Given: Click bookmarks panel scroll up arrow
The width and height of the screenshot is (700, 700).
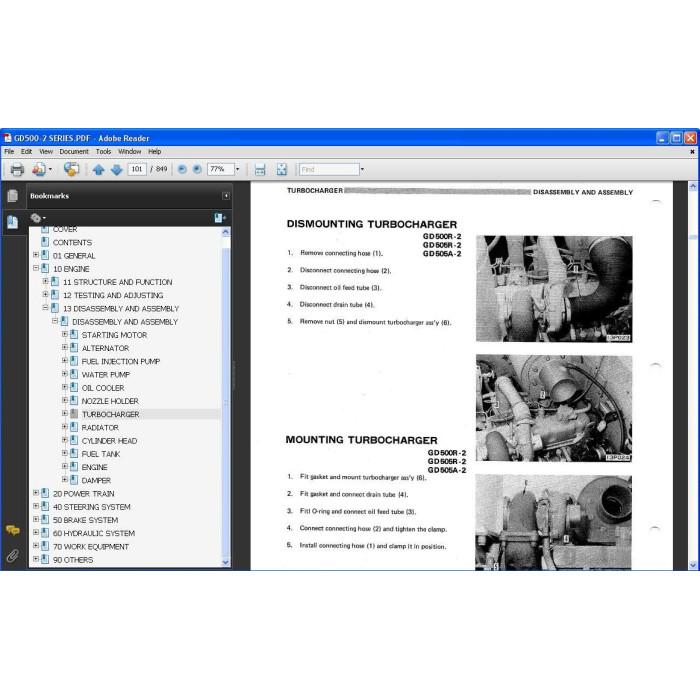Looking at the screenshot, I should click(x=225, y=232).
